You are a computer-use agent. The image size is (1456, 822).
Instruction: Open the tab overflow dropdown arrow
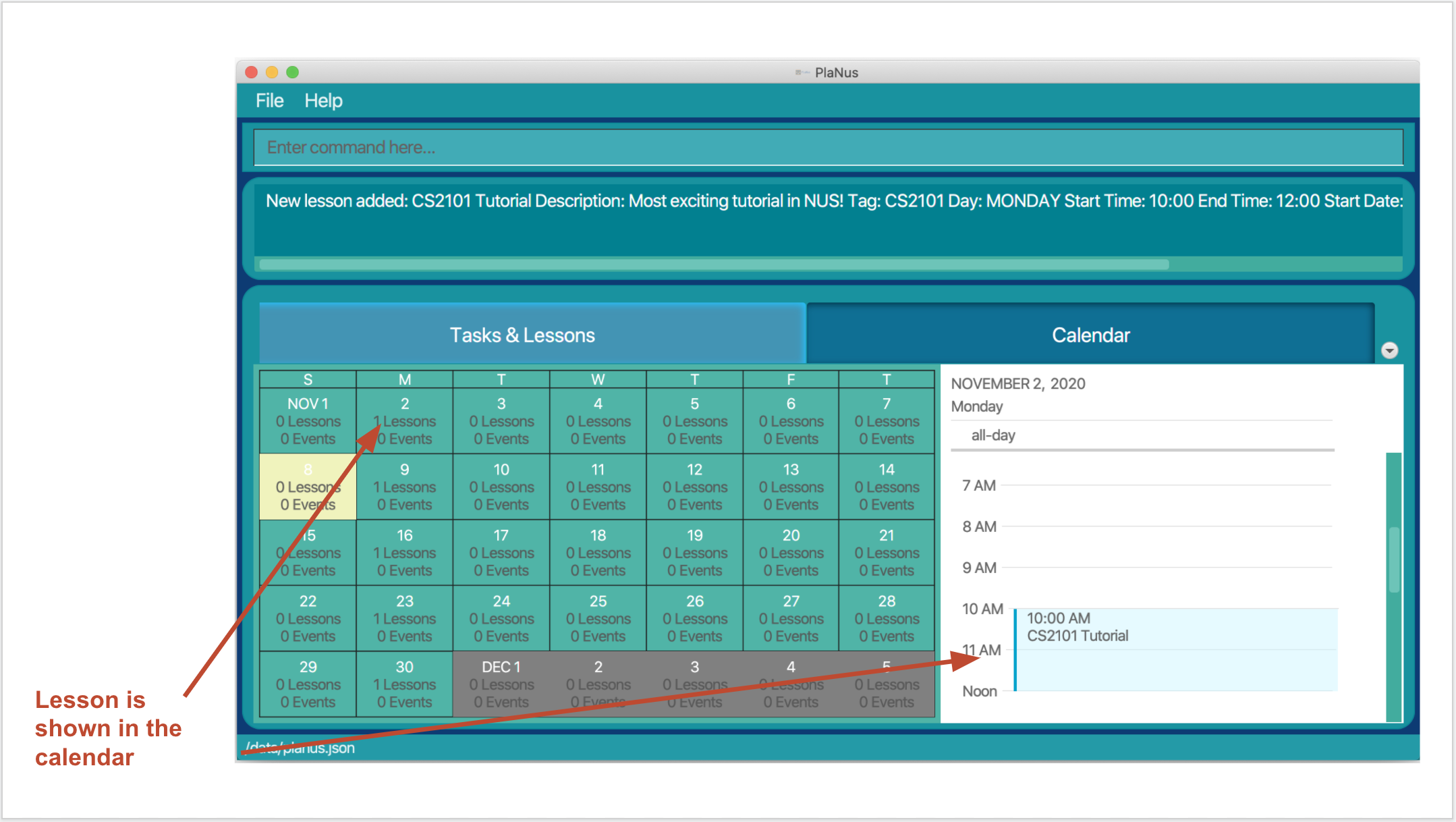pos(1389,350)
